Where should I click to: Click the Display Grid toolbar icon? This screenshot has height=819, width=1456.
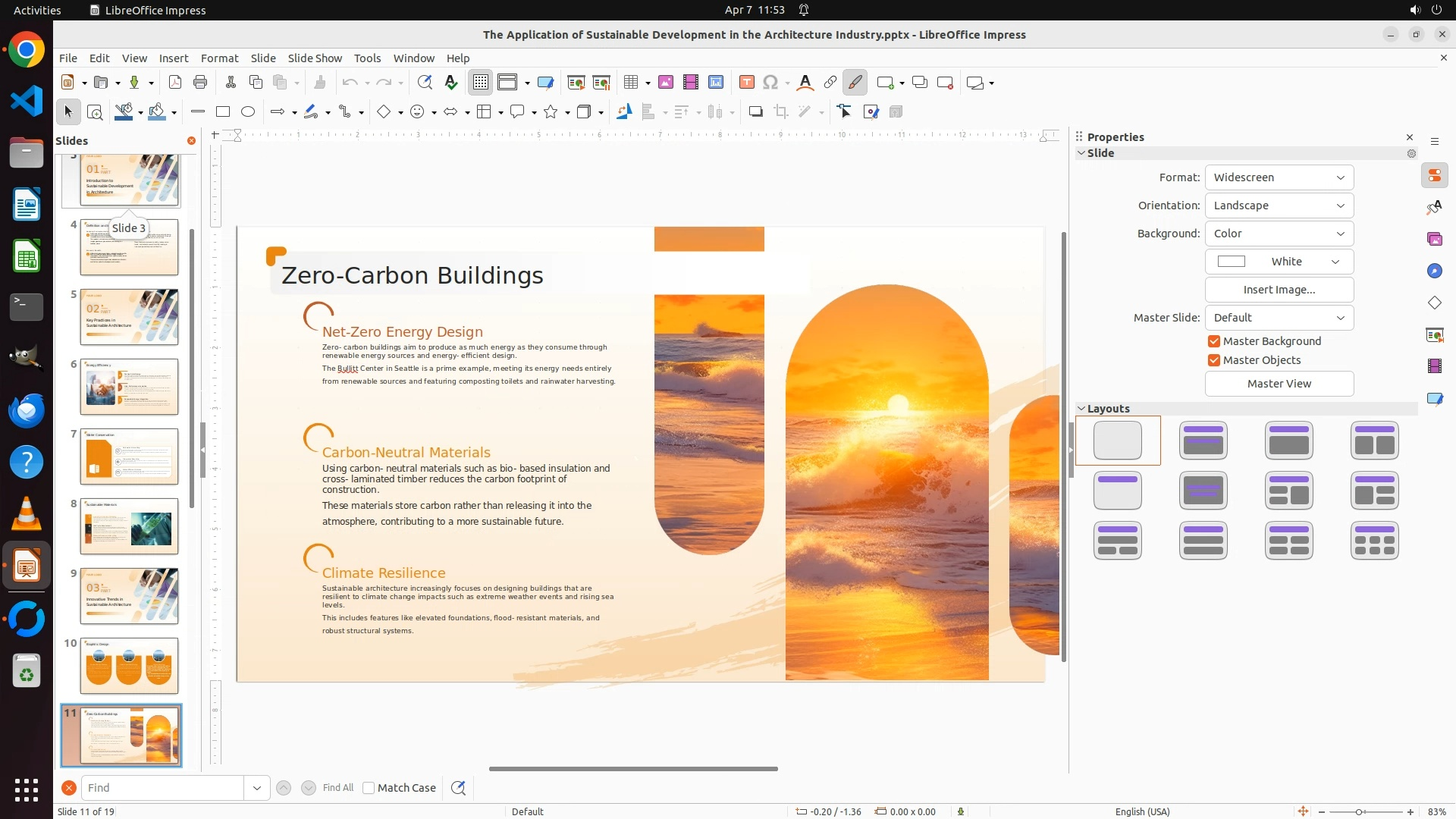coord(481,83)
